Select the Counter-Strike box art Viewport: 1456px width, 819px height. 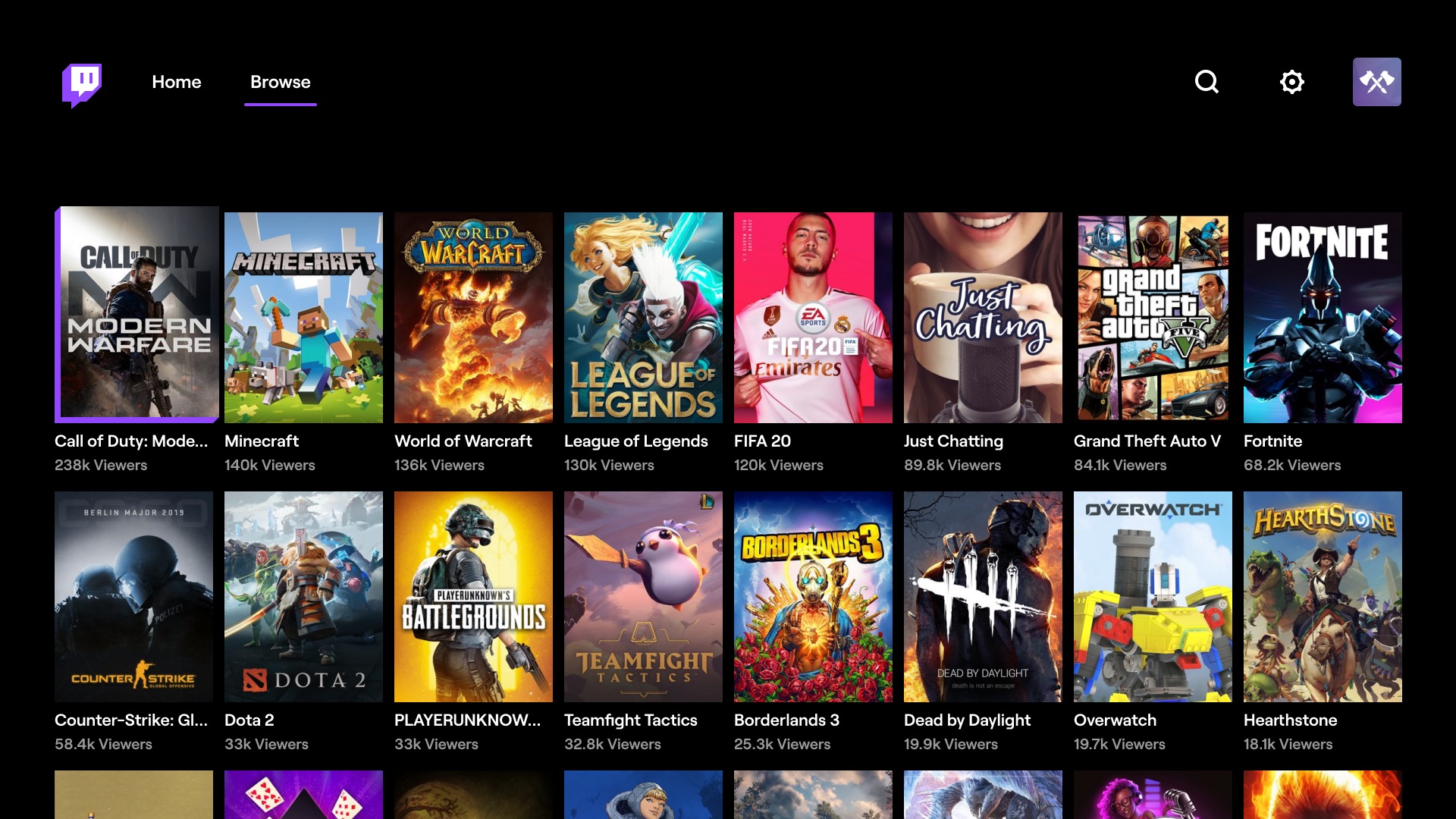[133, 597]
